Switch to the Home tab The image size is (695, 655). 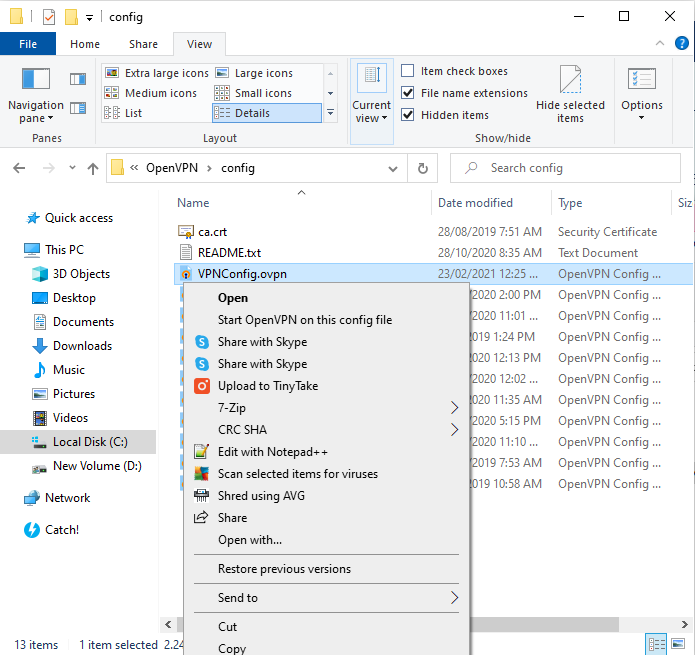(x=85, y=44)
